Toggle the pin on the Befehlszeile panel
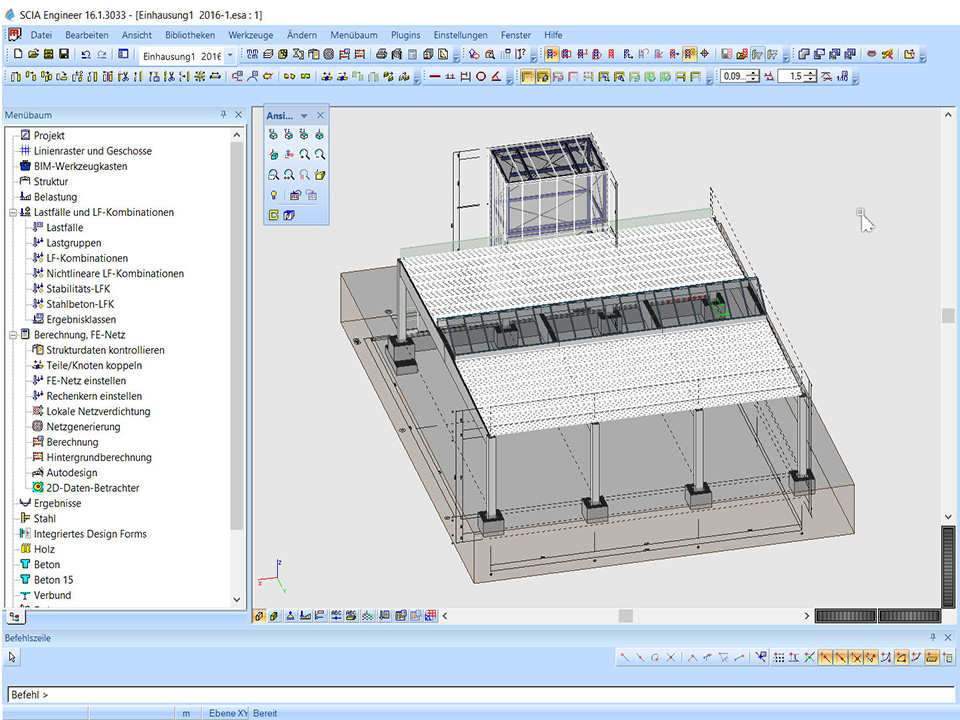Screen dimensions: 960x720 [934, 637]
